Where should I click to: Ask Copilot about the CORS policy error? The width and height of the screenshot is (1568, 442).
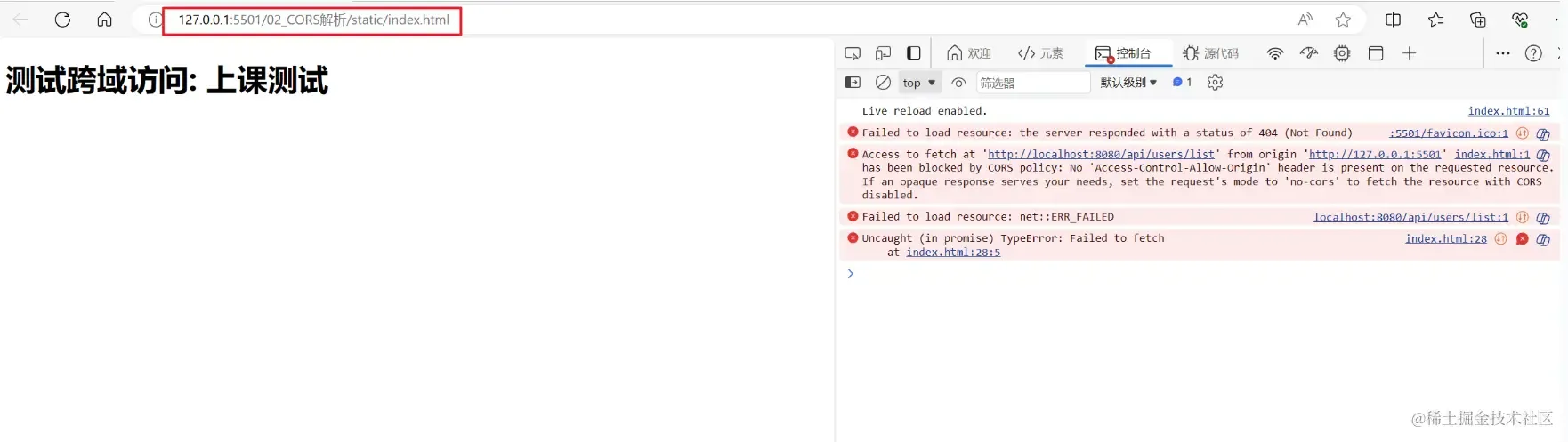[x=1543, y=155]
